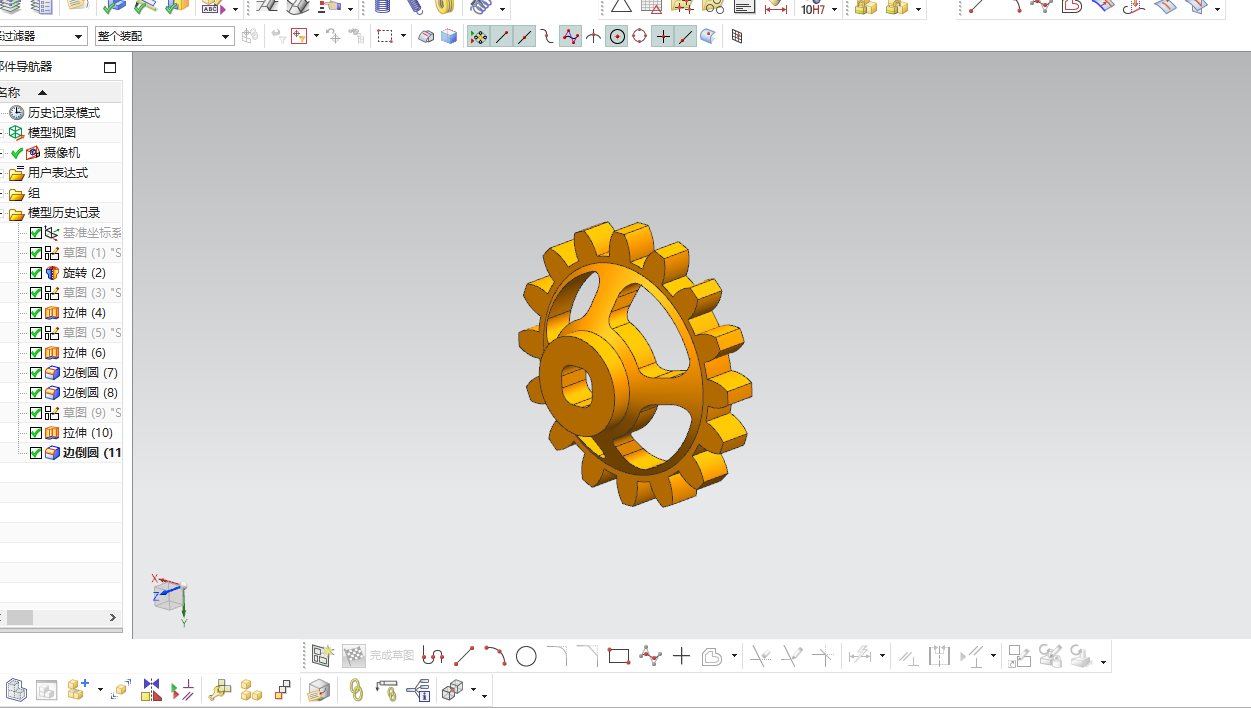The height and width of the screenshot is (708, 1251).
Task: Click the Add Component icon
Action: point(78,689)
